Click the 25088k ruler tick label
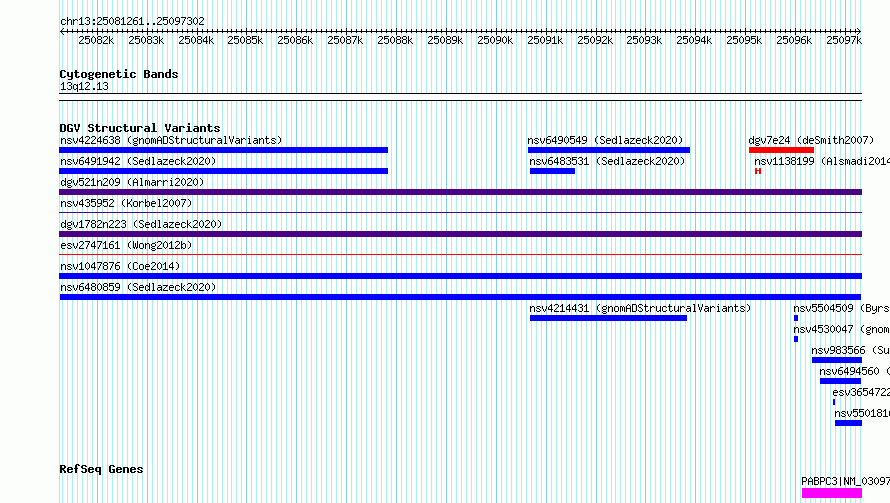 click(x=395, y=40)
